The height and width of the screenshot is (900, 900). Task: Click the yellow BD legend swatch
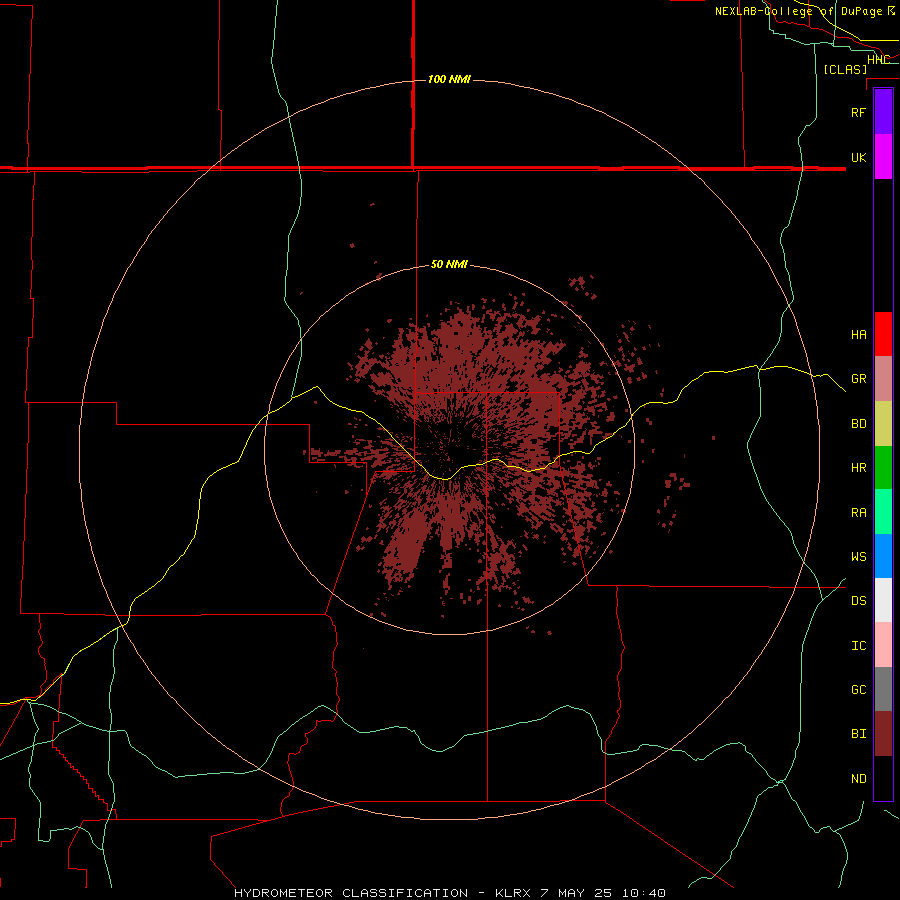pyautogui.click(x=883, y=424)
